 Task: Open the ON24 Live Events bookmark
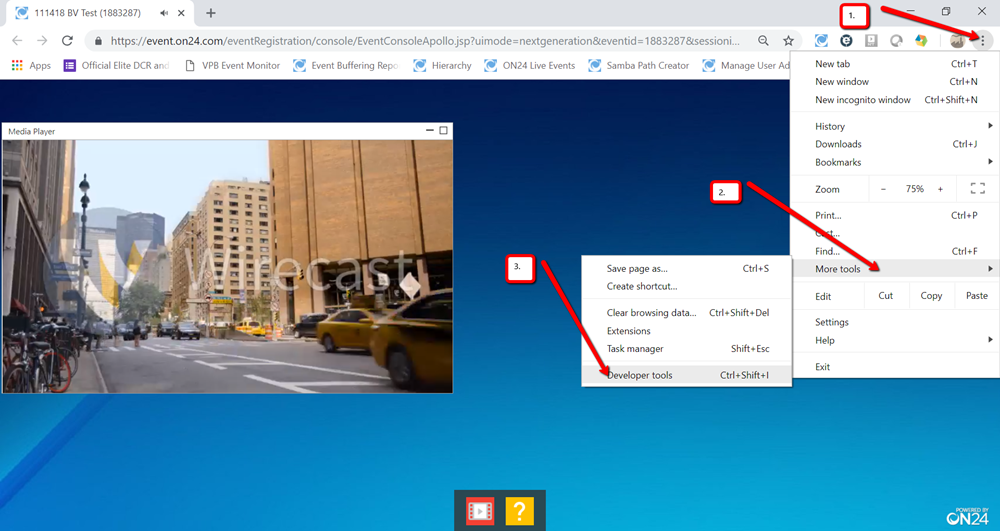[530, 65]
